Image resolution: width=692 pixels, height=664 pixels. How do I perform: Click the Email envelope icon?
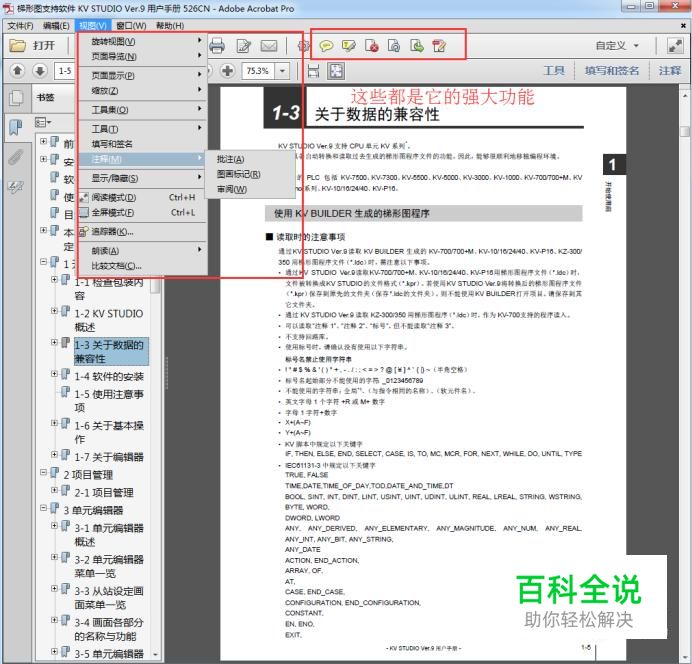click(x=269, y=45)
